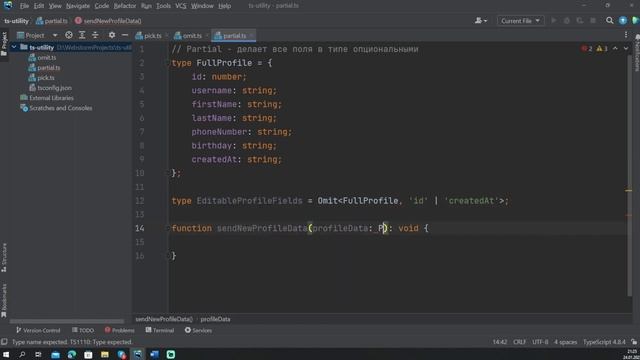The width and height of the screenshot is (640, 360).
Task: Click the warnings count indicator in editor
Action: click(602, 49)
